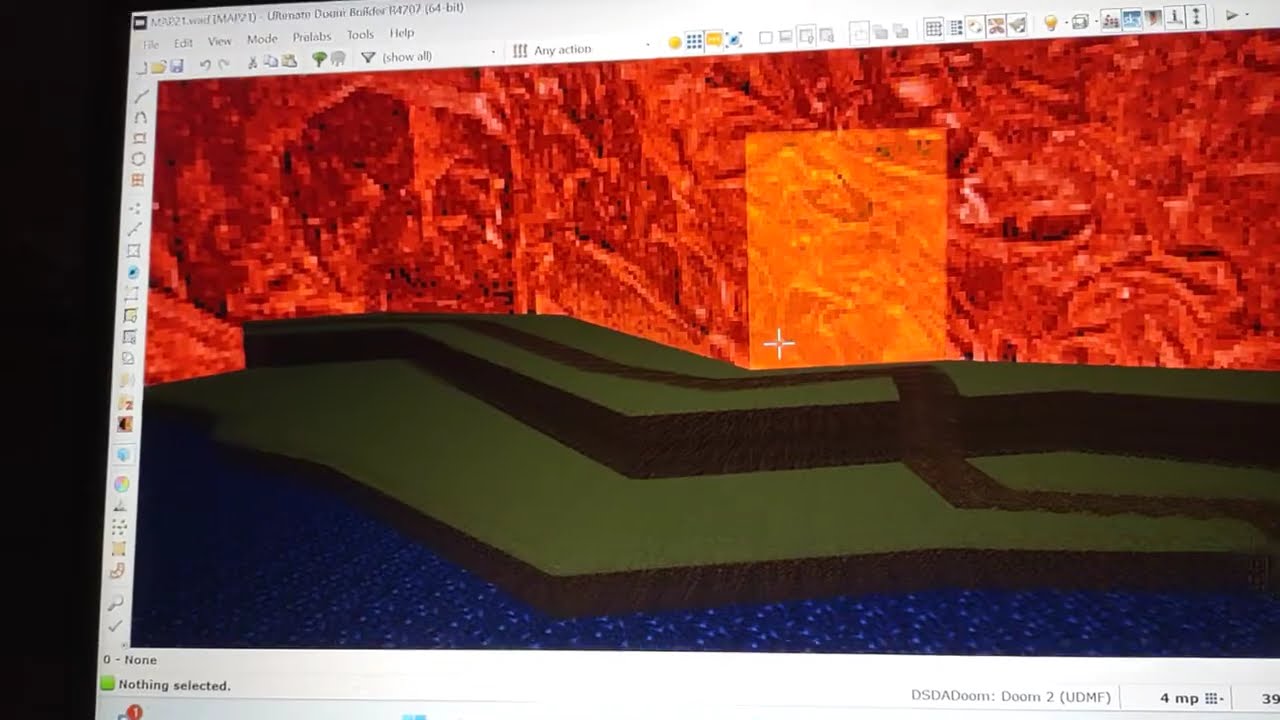
Task: Click the grey tree icon
Action: point(338,59)
